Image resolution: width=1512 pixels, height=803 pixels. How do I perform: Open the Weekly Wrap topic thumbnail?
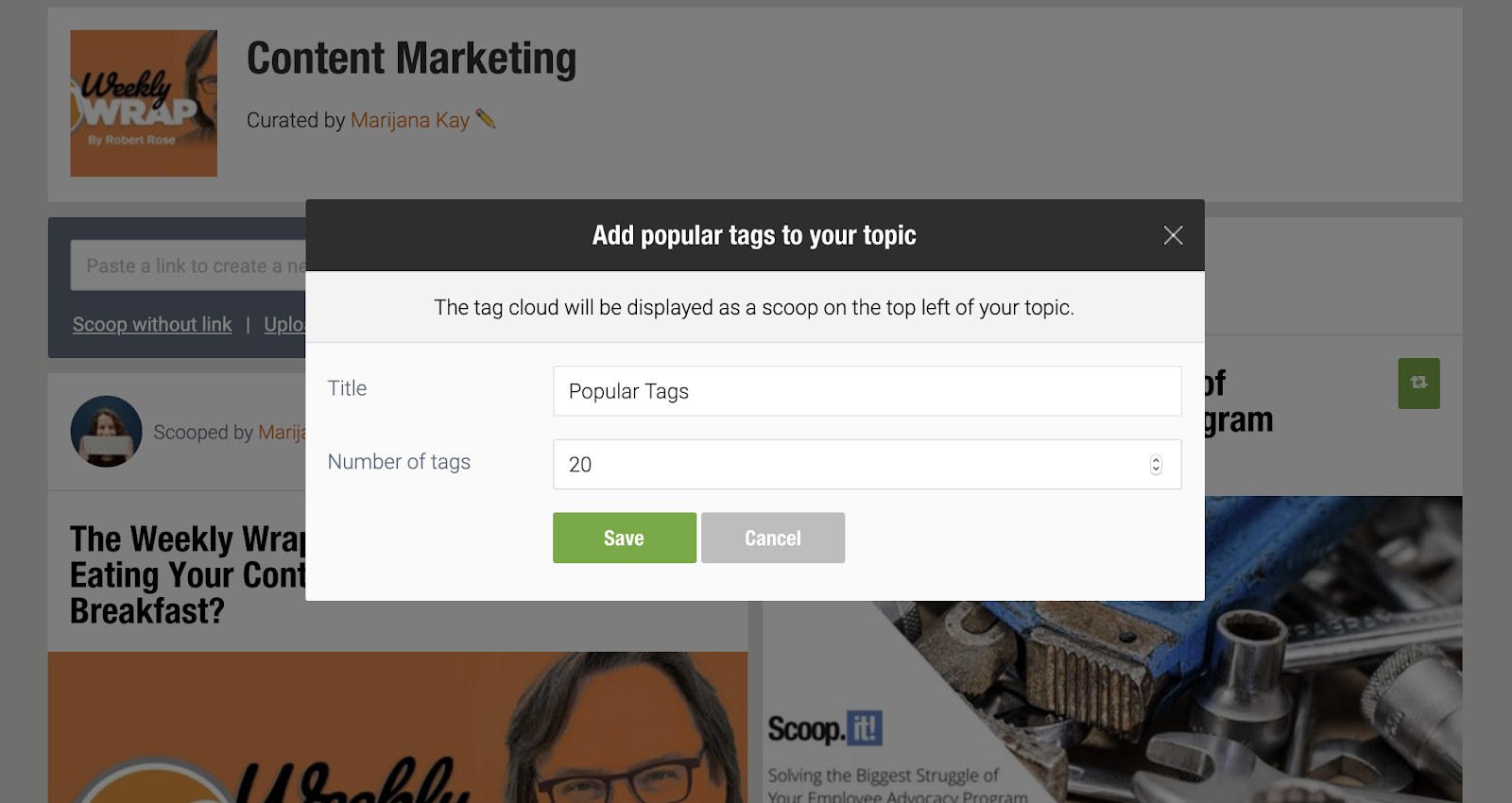[144, 103]
